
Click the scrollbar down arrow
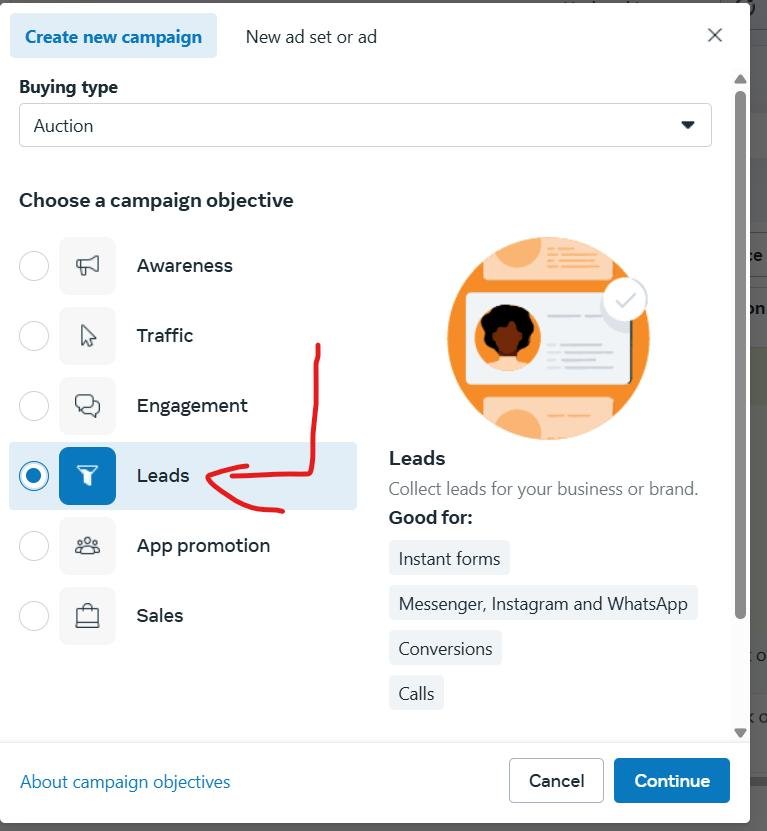(740, 733)
